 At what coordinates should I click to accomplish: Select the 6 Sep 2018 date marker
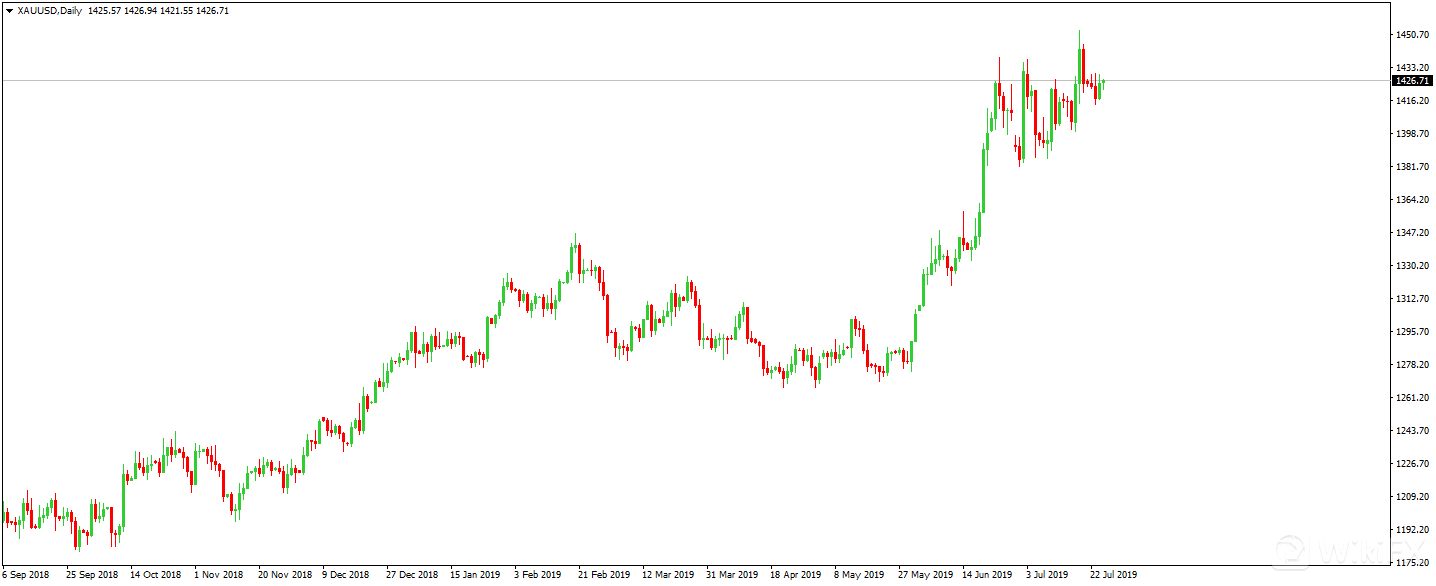(x=26, y=575)
